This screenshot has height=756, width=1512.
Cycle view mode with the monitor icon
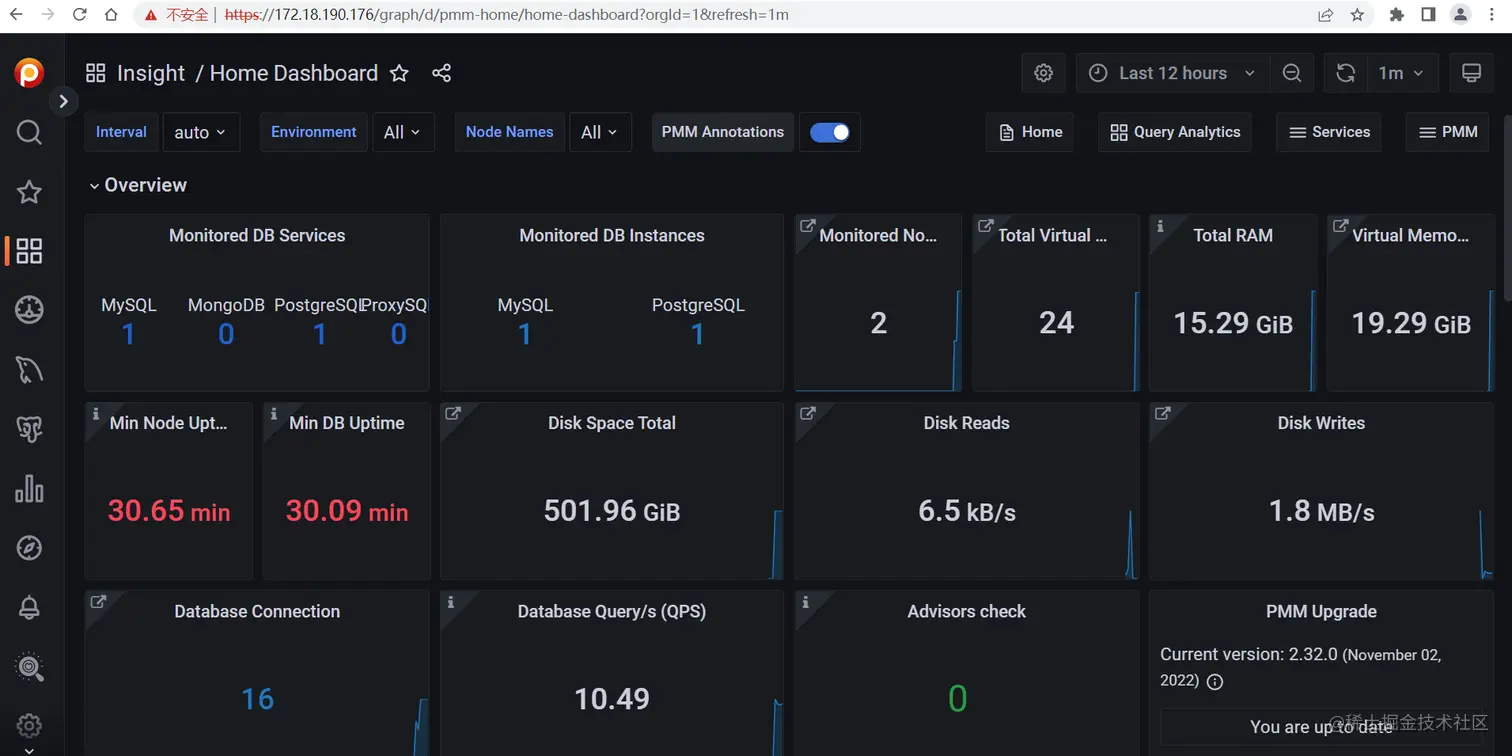point(1471,73)
